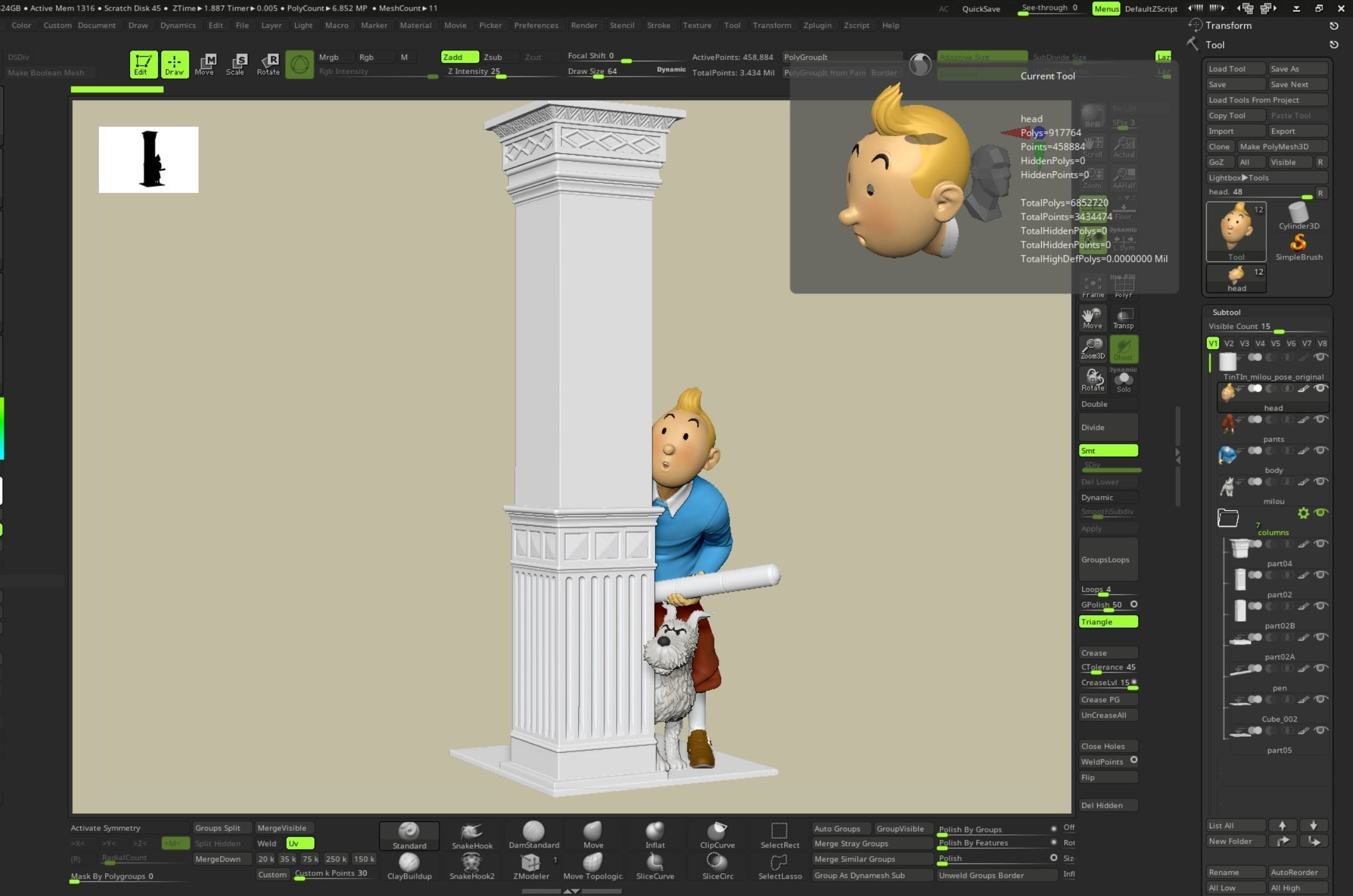The height and width of the screenshot is (896, 1353).
Task: Toggle Ghost transparency mode
Action: coord(1123,348)
